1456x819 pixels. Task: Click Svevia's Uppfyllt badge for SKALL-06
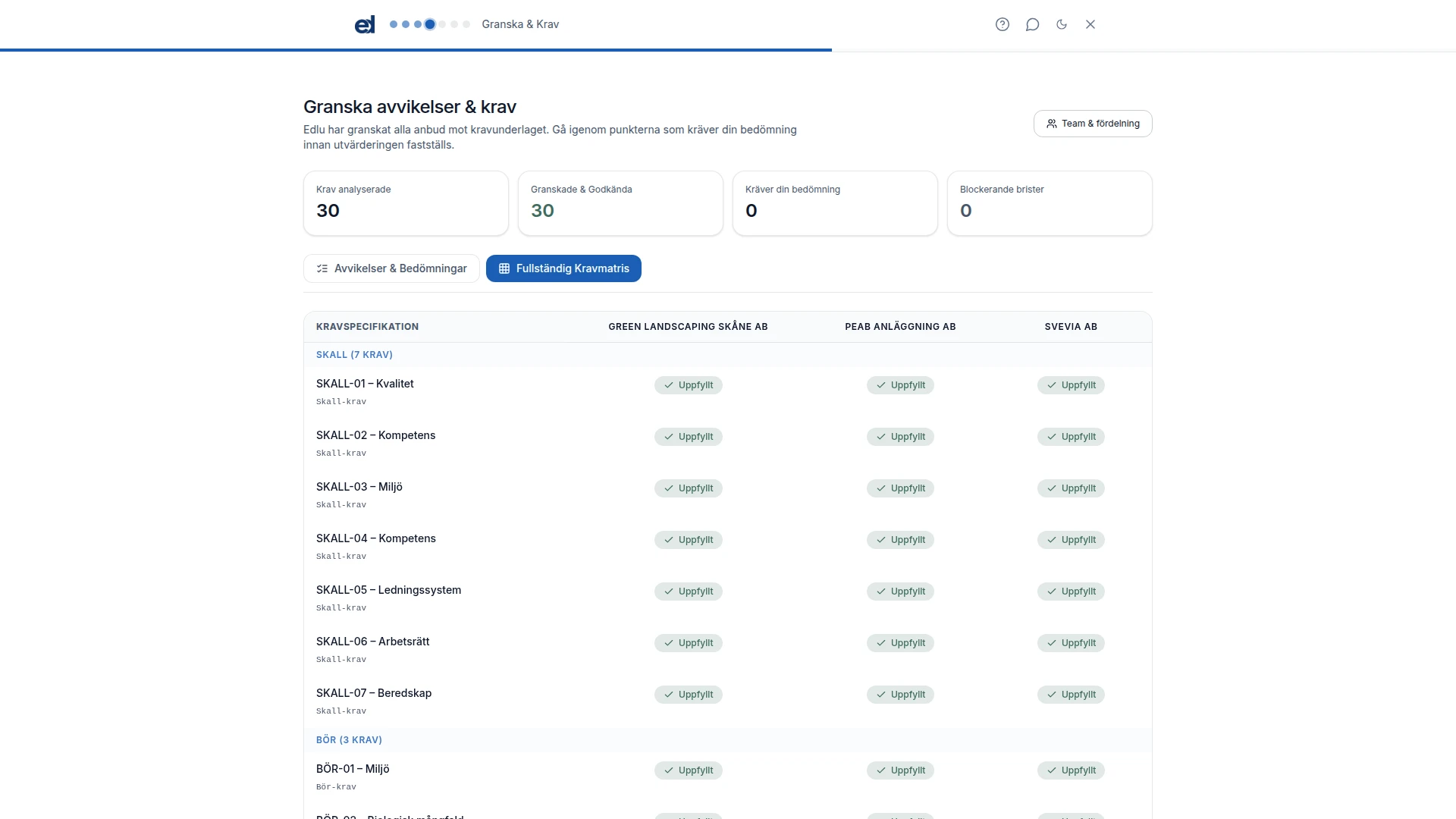pos(1071,643)
